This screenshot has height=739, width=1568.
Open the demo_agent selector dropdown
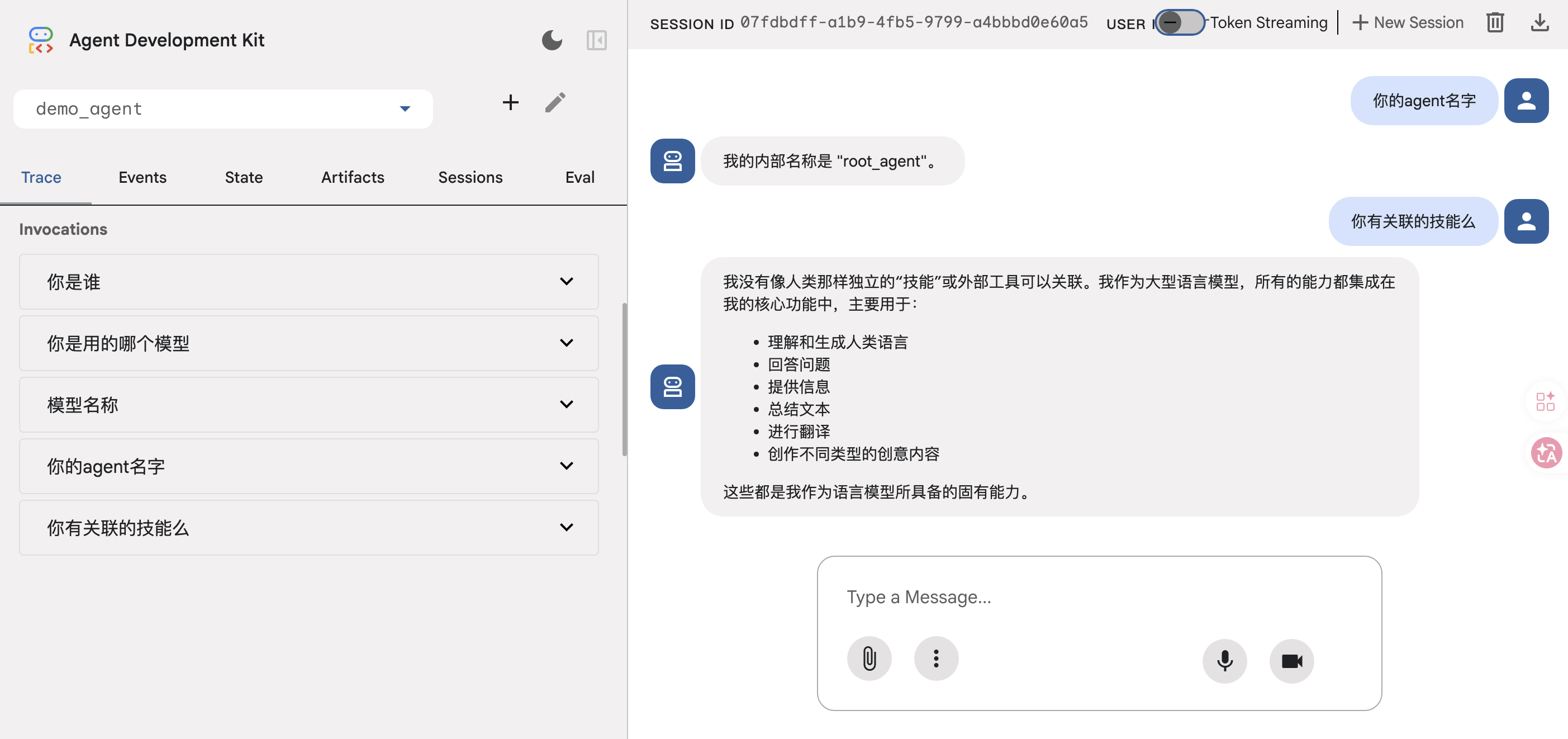point(223,109)
